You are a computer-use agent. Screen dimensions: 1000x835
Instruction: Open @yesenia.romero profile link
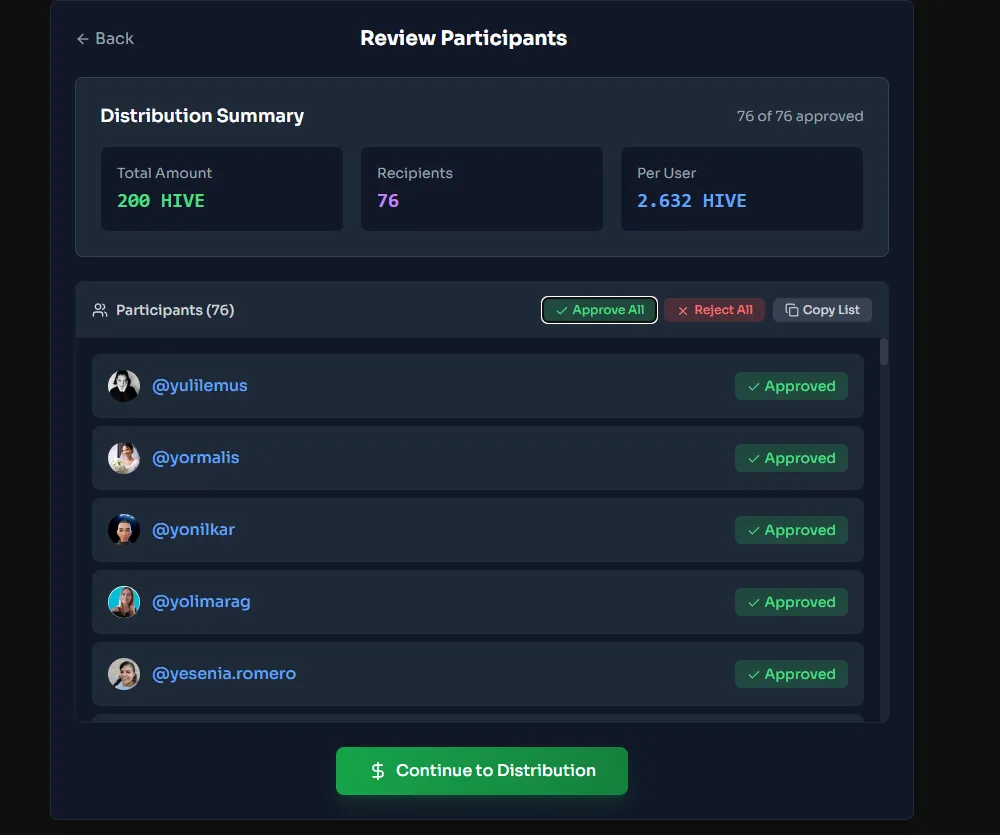point(224,674)
